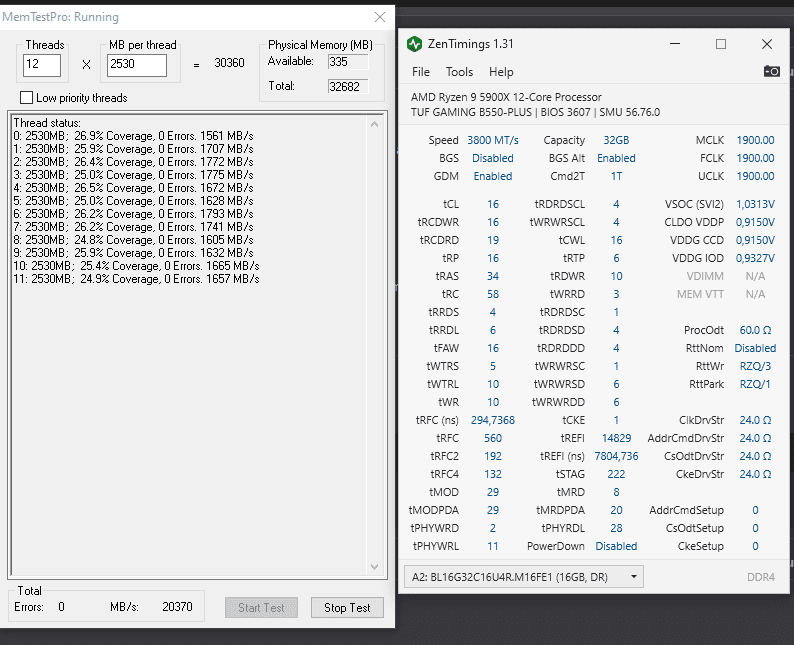Click the disabled Start Test button

pyautogui.click(x=261, y=607)
